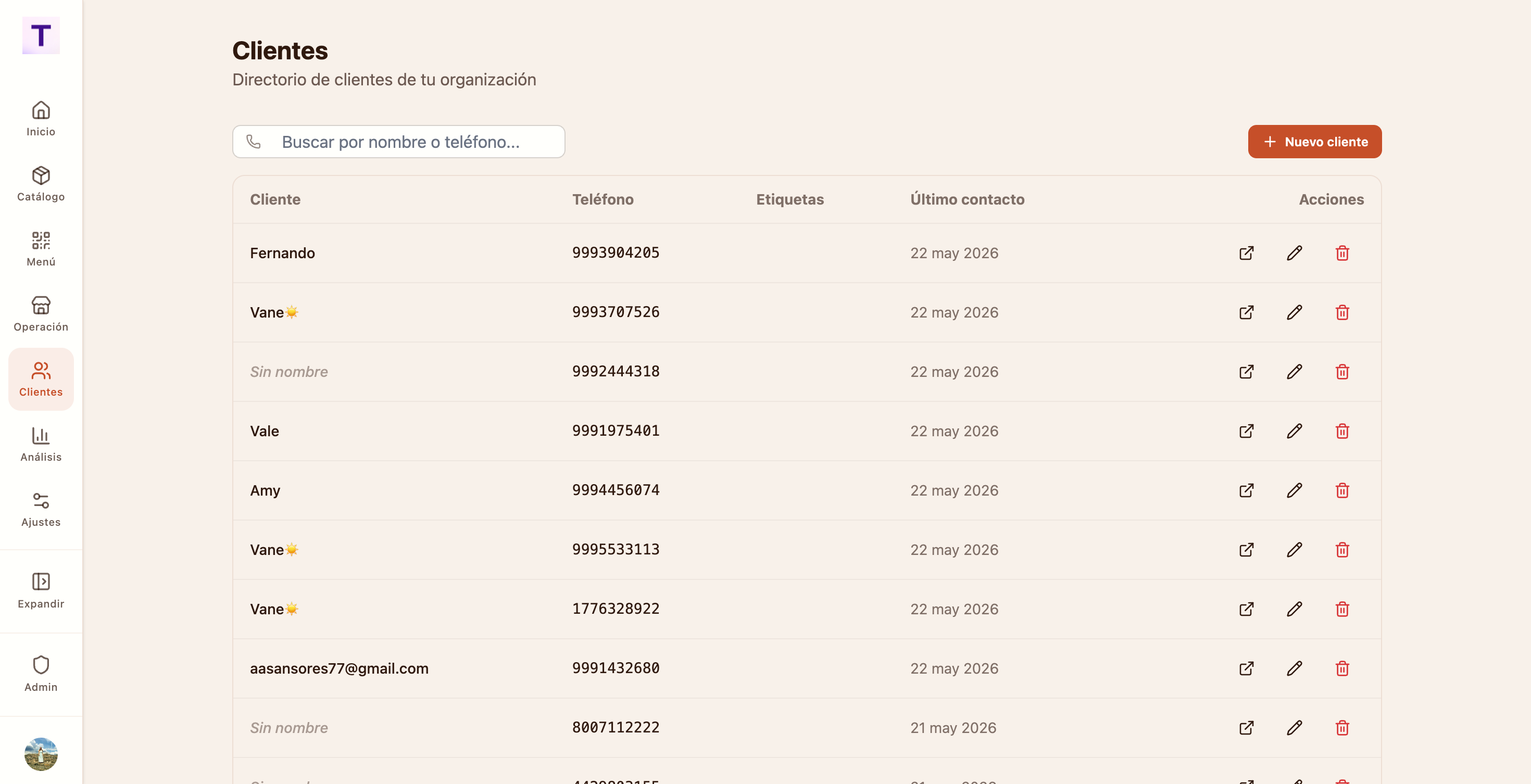
Task: Open the Análisis section
Action: click(41, 444)
